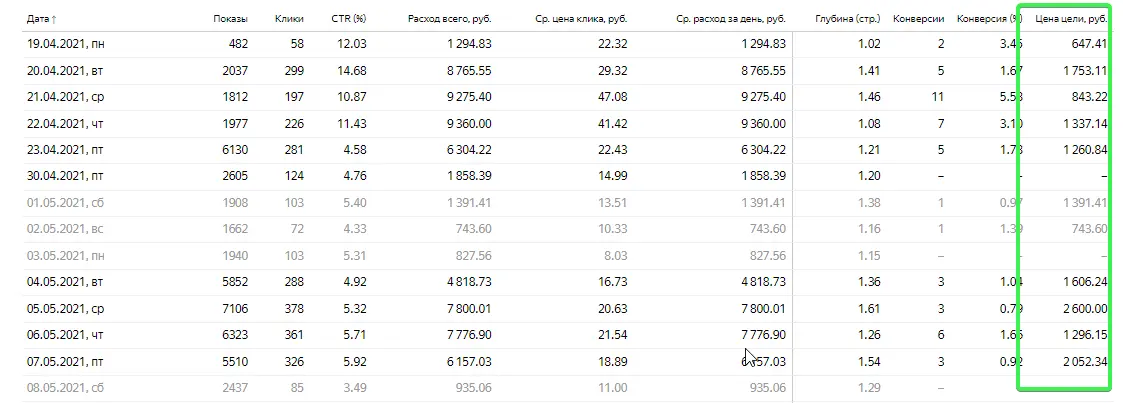This screenshot has width=1123, height=403.
Task: Click the Глубина (стр.) column header
Action: 848,19
